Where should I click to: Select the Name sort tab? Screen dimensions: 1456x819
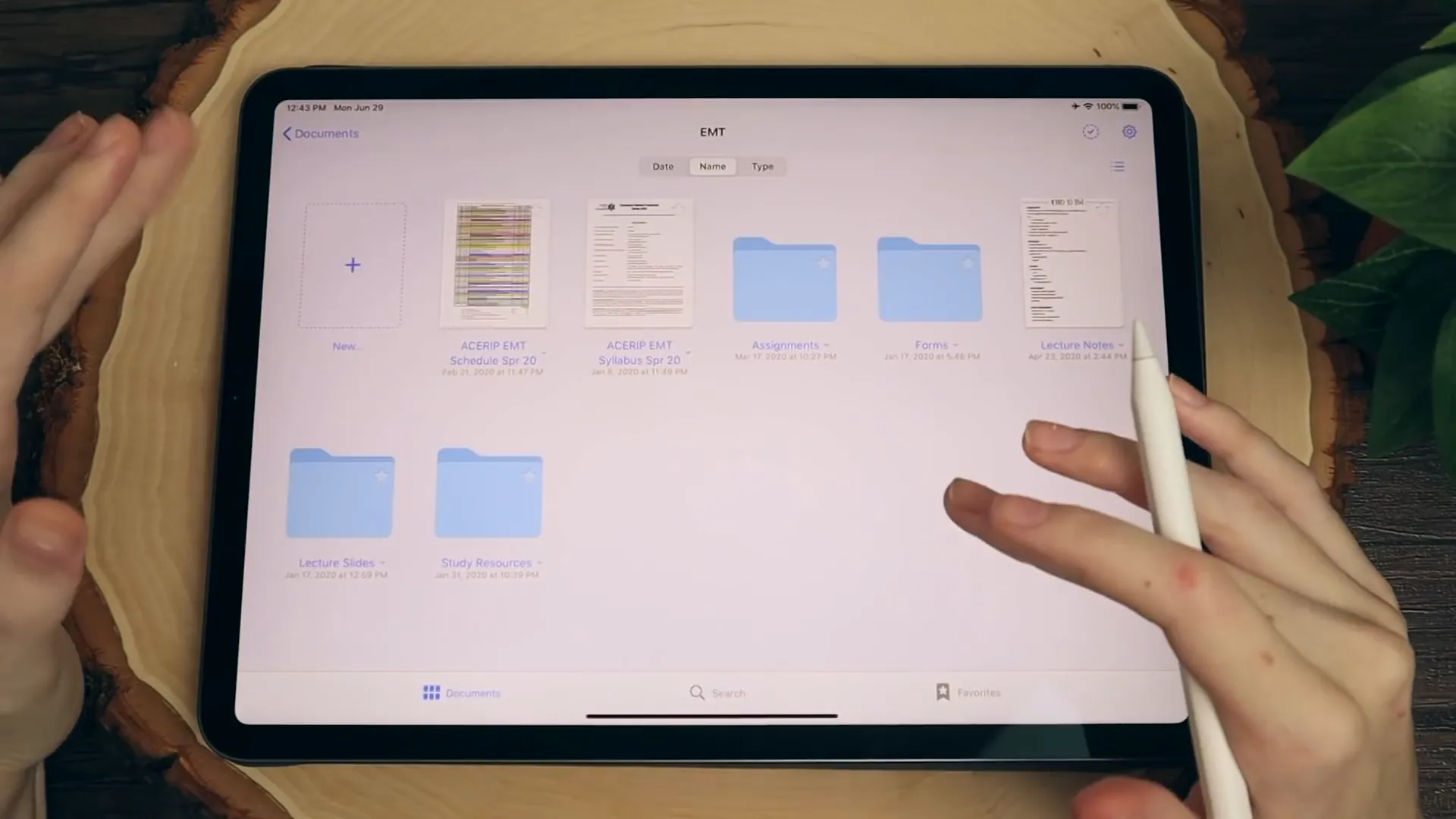point(712,166)
